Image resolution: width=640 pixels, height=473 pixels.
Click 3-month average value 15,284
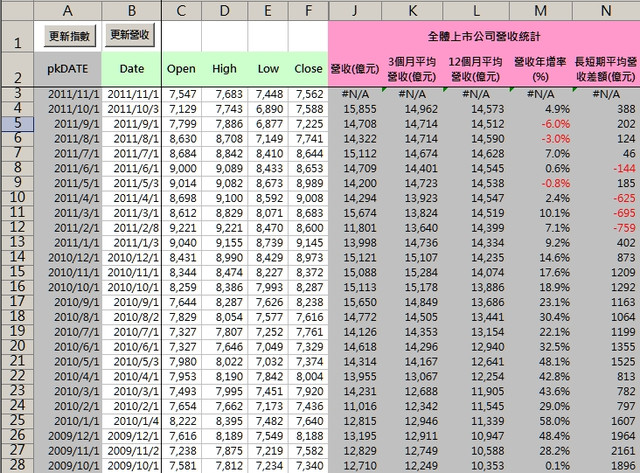click(x=412, y=273)
